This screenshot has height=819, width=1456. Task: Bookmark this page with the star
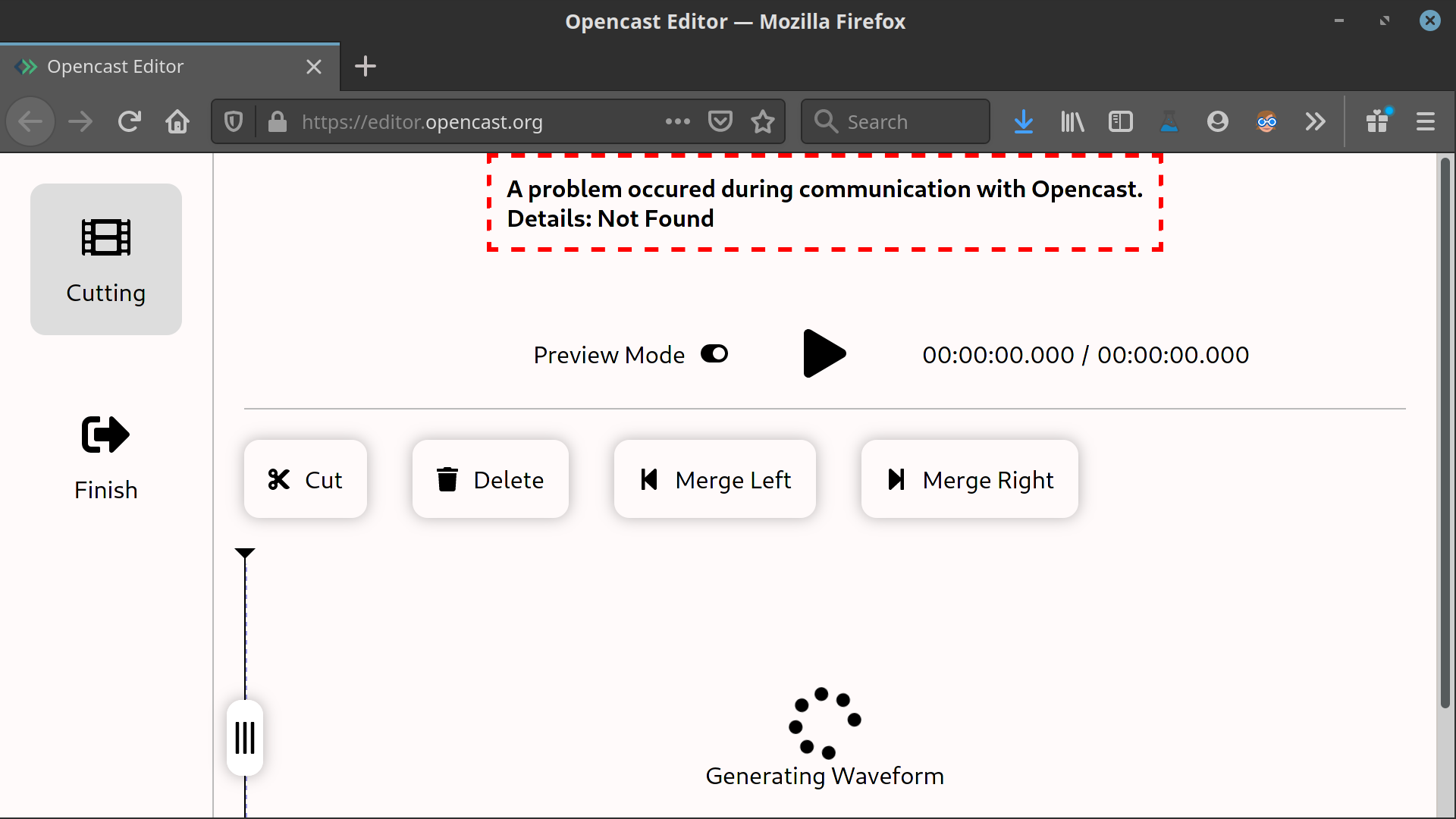(763, 121)
